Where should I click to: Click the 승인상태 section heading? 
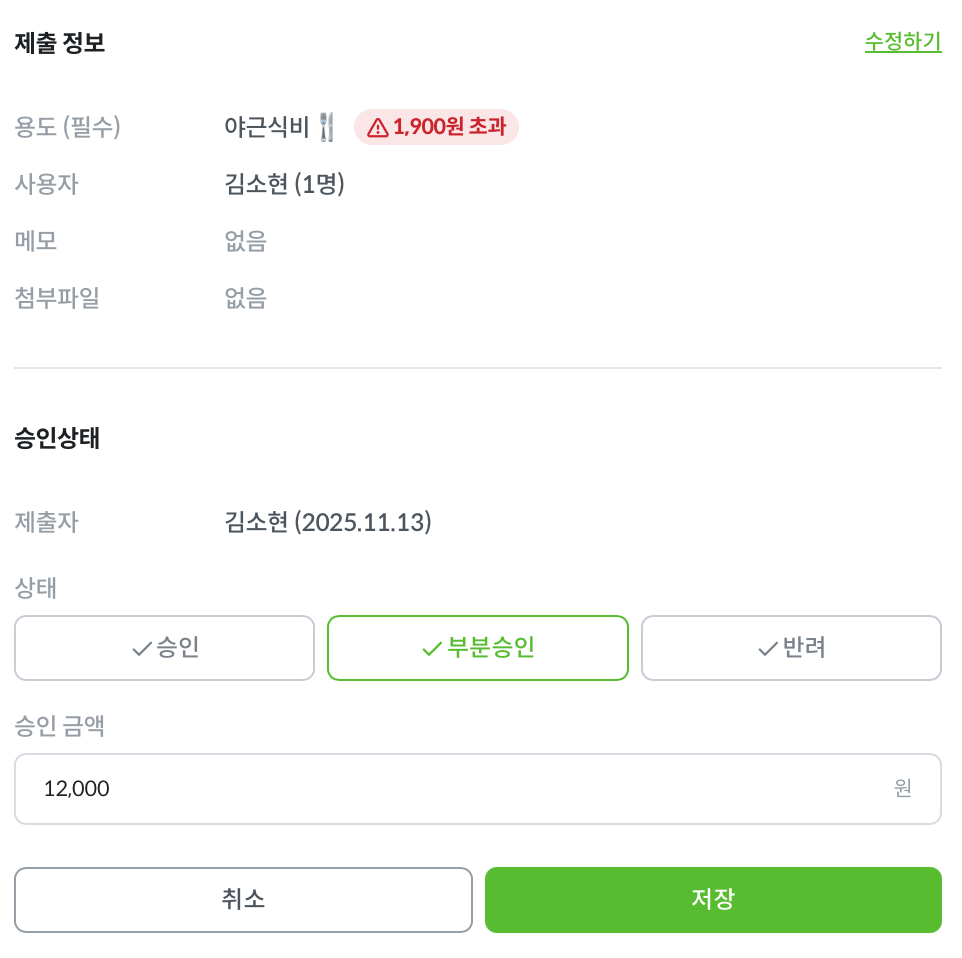pos(57,439)
